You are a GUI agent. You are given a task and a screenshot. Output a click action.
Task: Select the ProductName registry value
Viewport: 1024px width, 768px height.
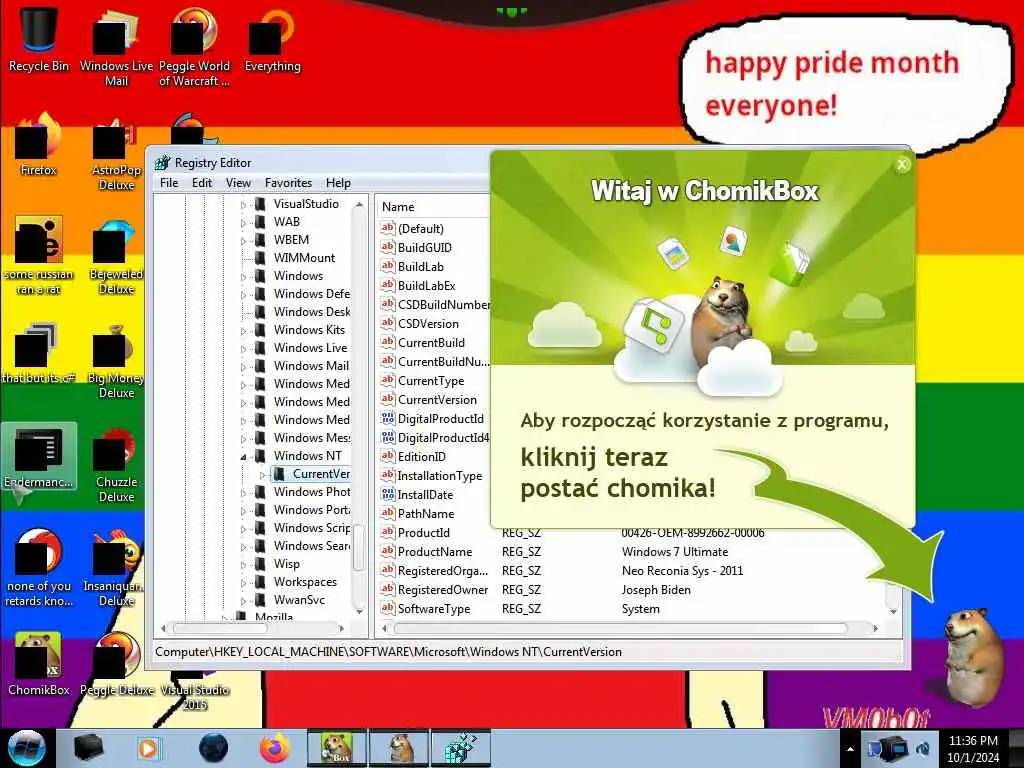click(434, 551)
